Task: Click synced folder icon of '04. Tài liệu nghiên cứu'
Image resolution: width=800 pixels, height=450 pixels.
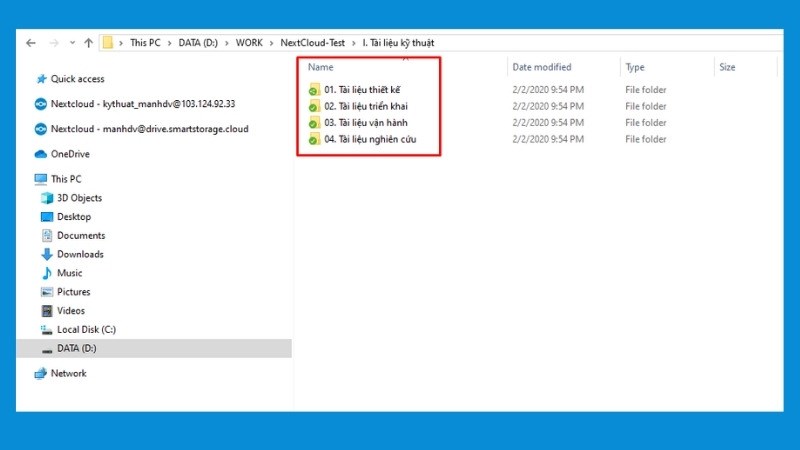Action: point(314,139)
